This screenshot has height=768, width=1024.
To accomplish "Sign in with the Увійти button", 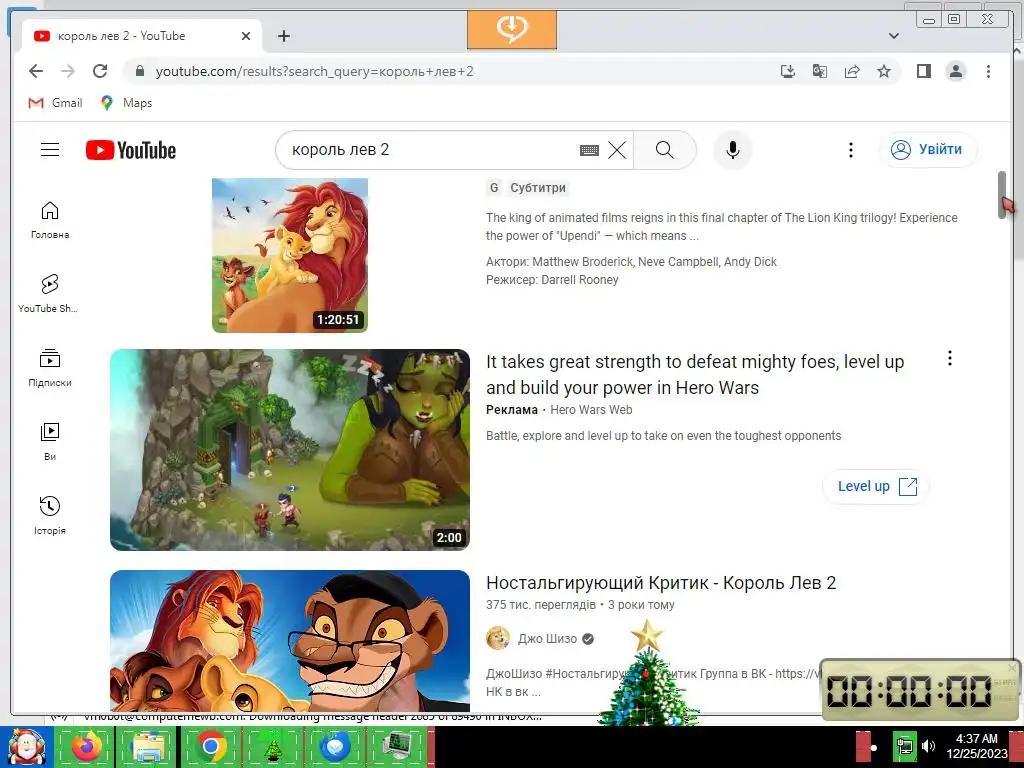I will click(928, 150).
